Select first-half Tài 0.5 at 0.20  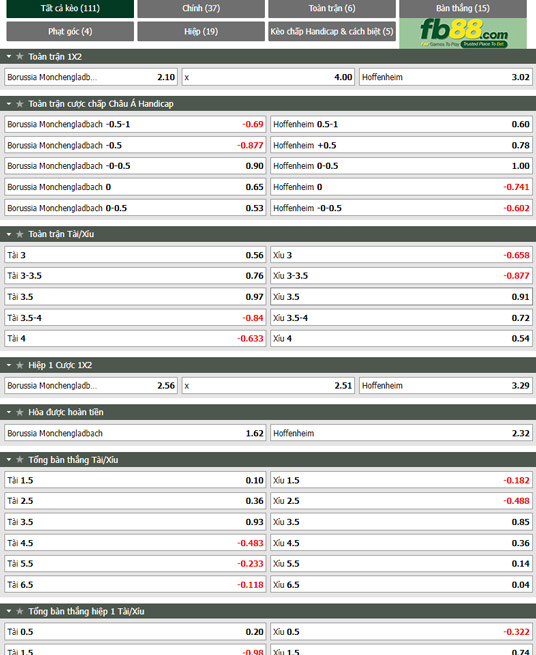(135, 632)
